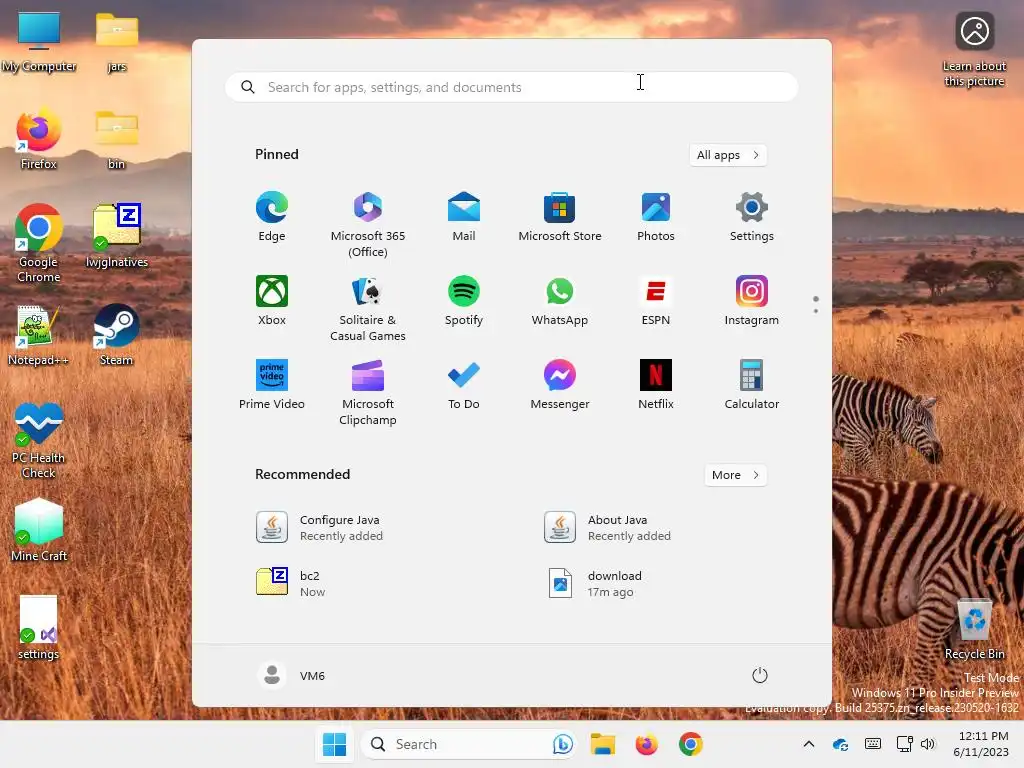Open the network tray icon
Image resolution: width=1024 pixels, height=768 pixels.
pyautogui.click(x=904, y=744)
